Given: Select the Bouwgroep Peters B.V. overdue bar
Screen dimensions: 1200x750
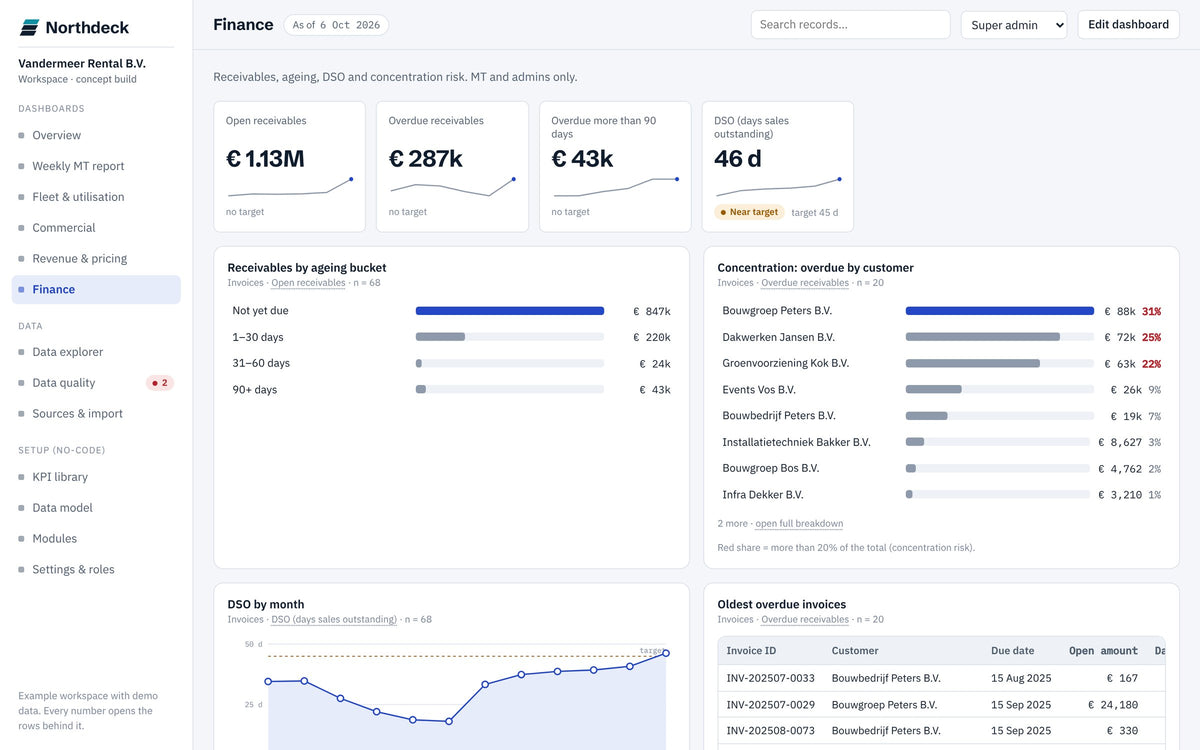Looking at the screenshot, I should click(x=1000, y=311).
